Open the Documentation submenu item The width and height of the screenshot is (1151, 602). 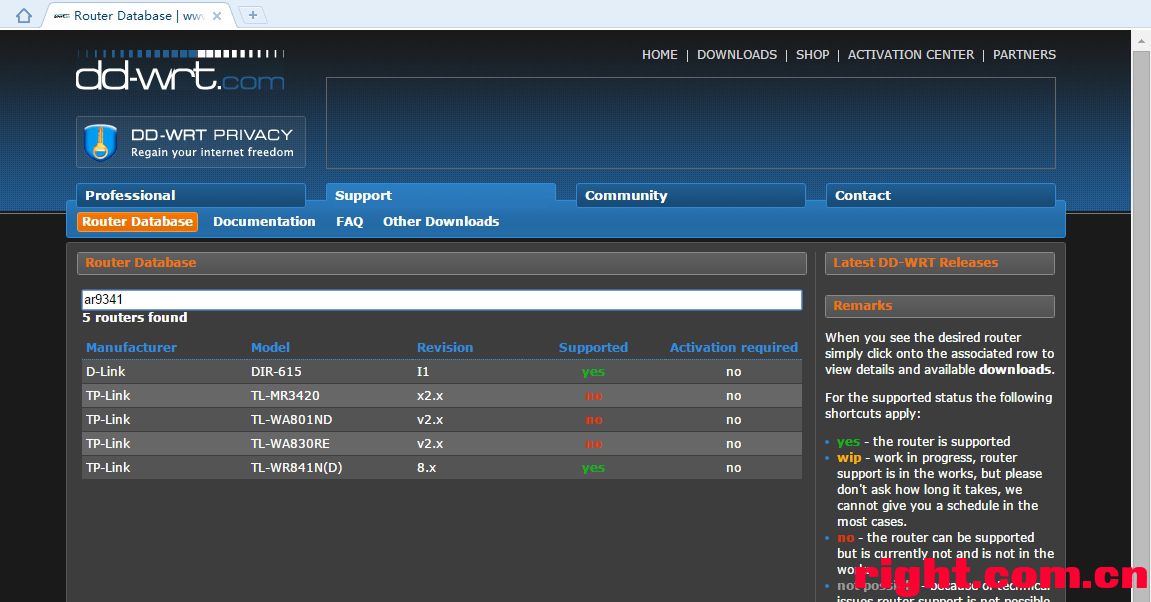[x=264, y=222]
